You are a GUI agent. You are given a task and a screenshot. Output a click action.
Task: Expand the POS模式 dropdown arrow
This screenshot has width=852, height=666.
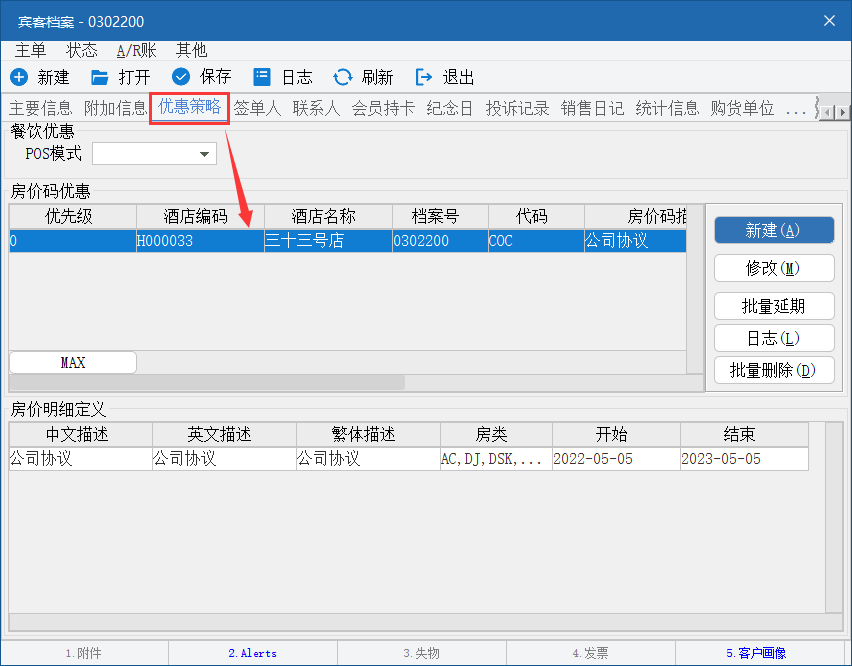coord(204,154)
